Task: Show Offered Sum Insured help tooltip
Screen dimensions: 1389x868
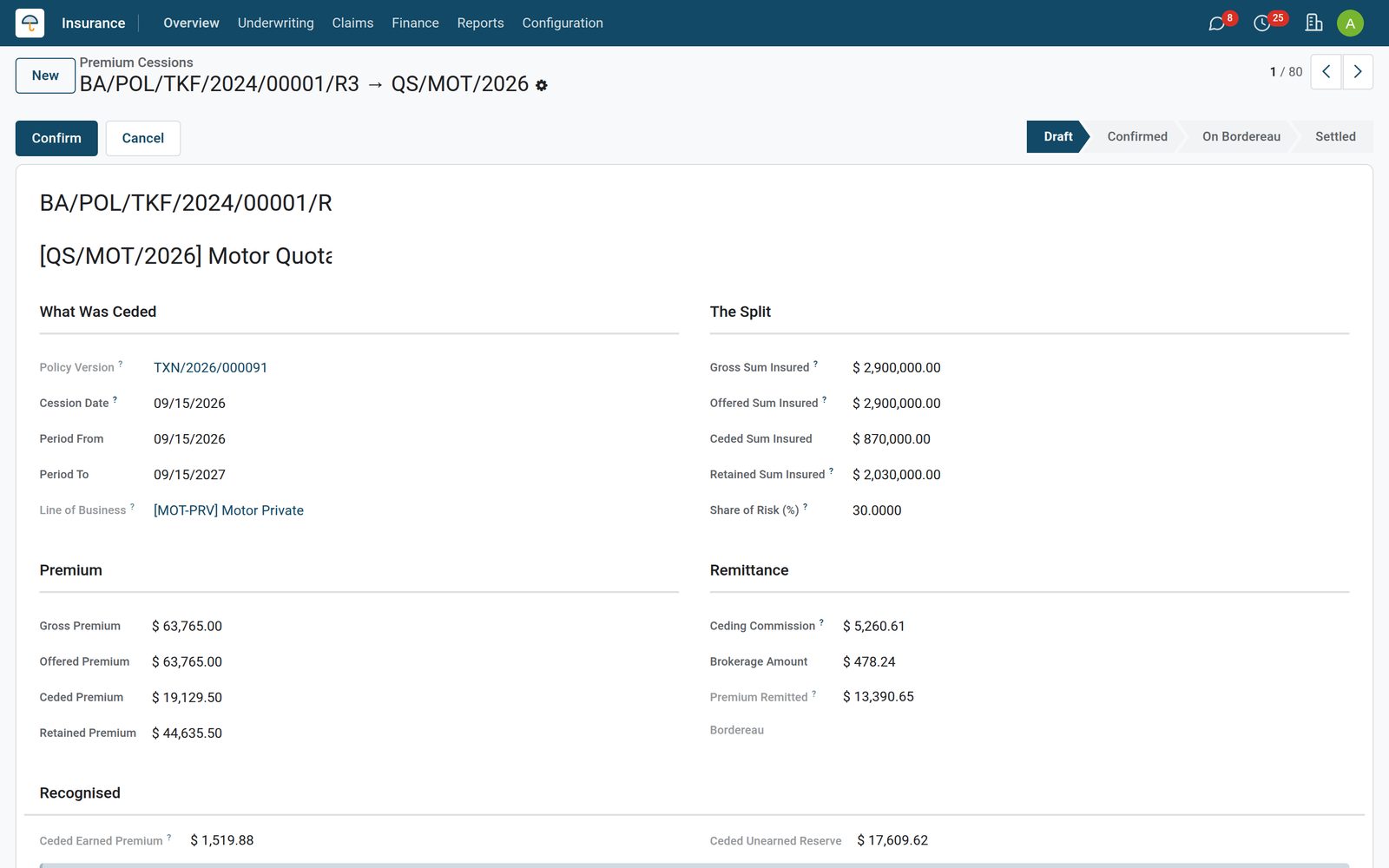Action: click(x=824, y=399)
